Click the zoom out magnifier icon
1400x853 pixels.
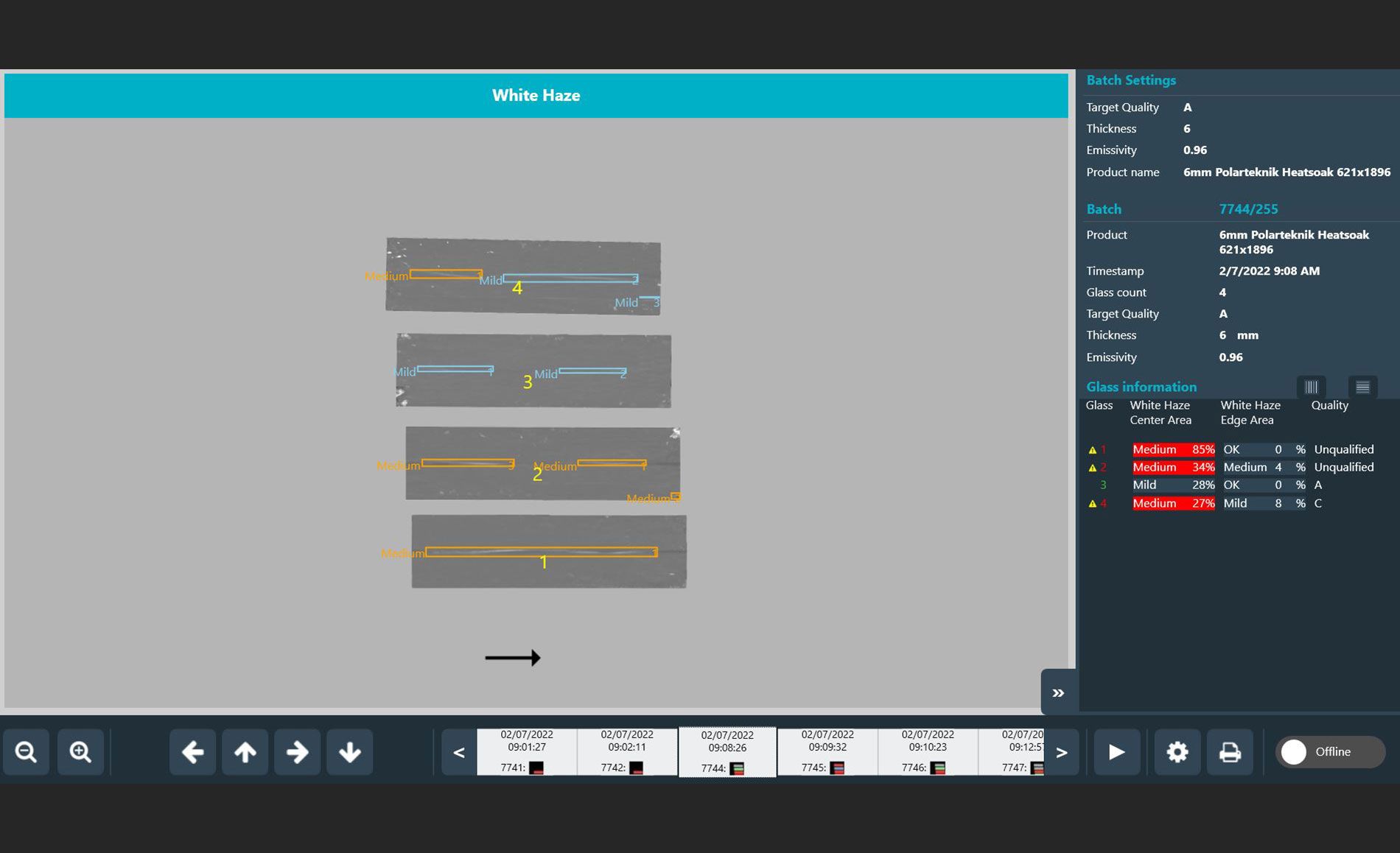click(x=27, y=752)
